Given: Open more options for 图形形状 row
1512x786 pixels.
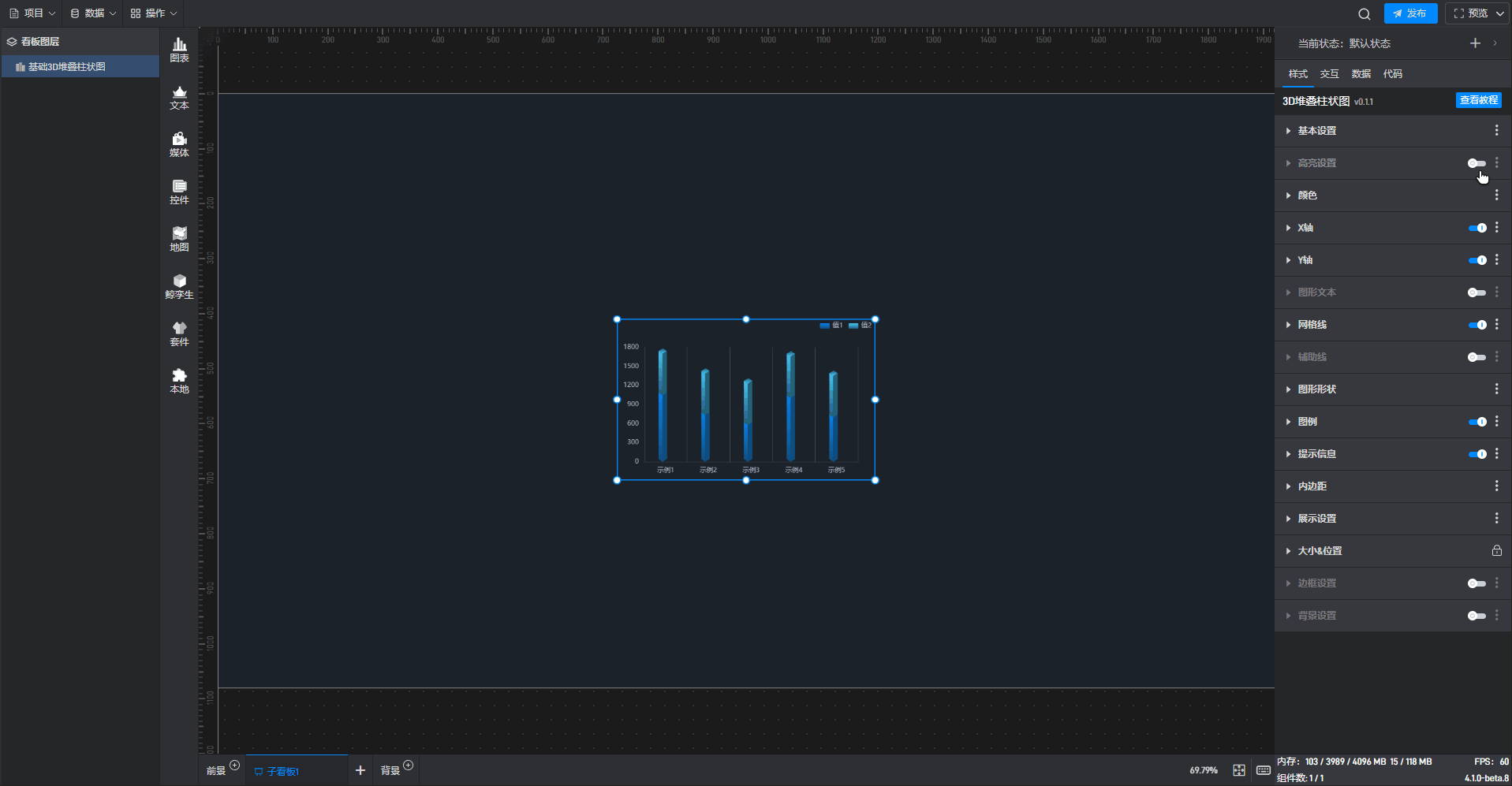Looking at the screenshot, I should 1496,389.
